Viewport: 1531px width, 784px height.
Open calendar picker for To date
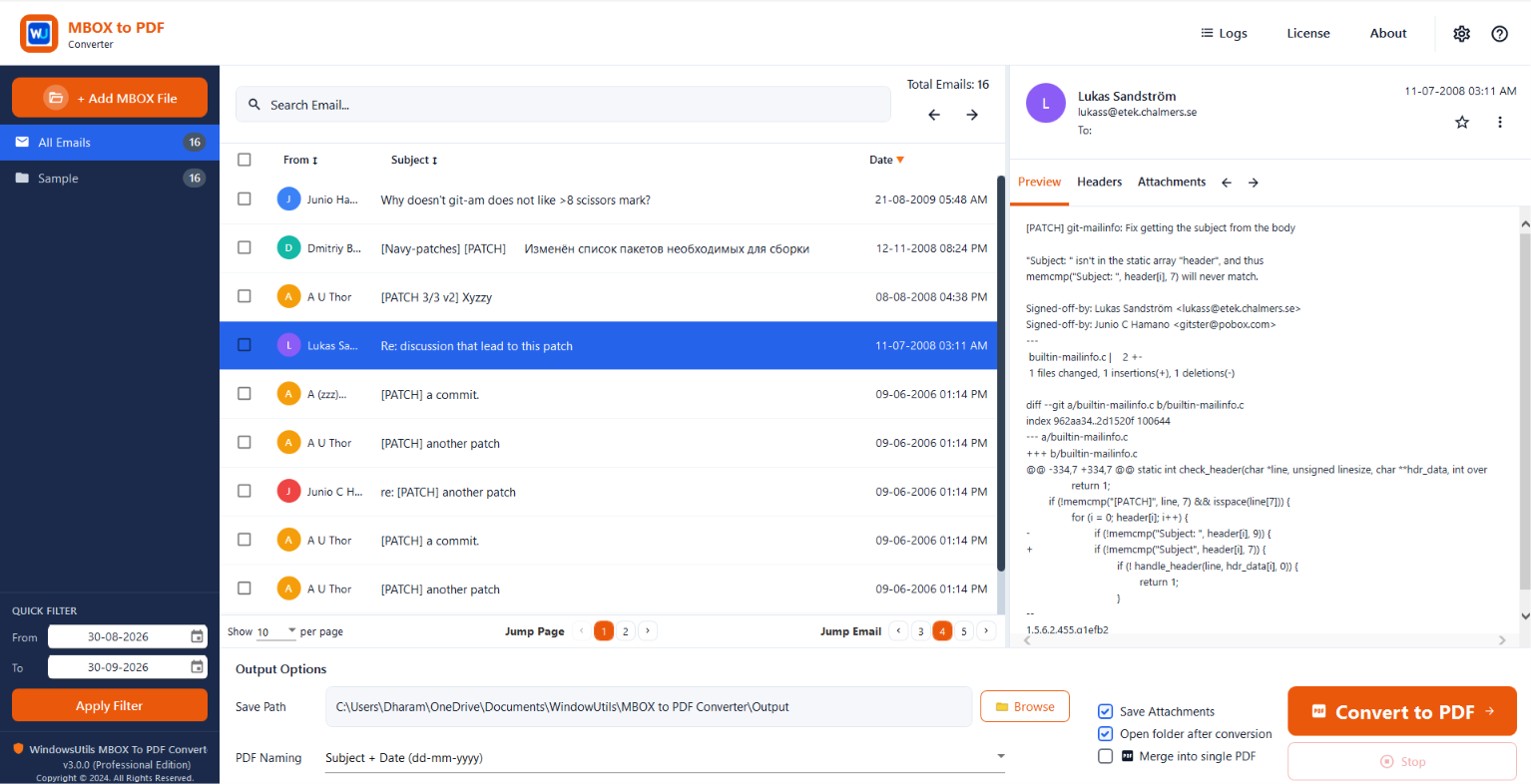[x=198, y=667]
